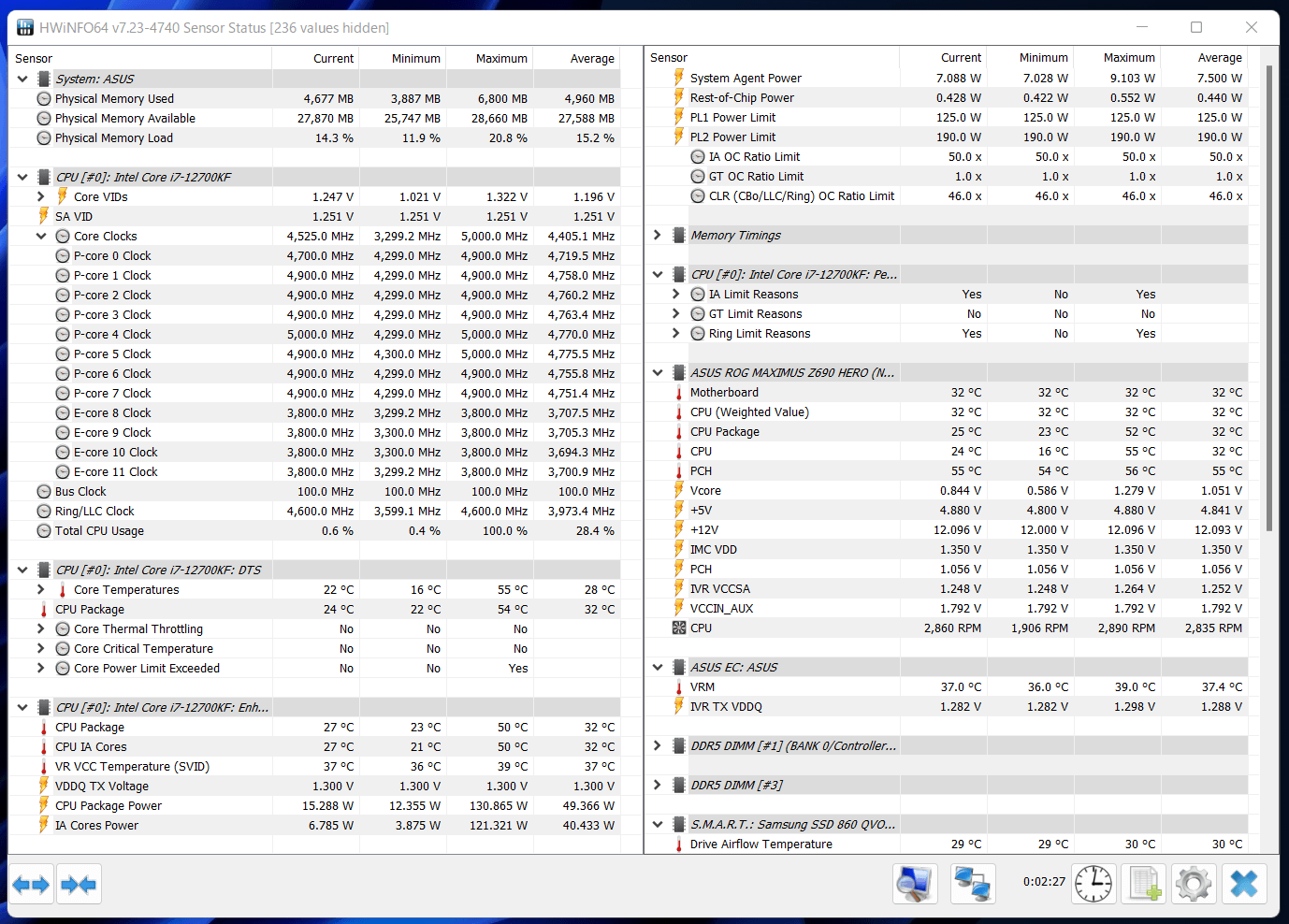Click the left pane Maximum column header
This screenshot has width=1289, height=924.
pos(489,58)
